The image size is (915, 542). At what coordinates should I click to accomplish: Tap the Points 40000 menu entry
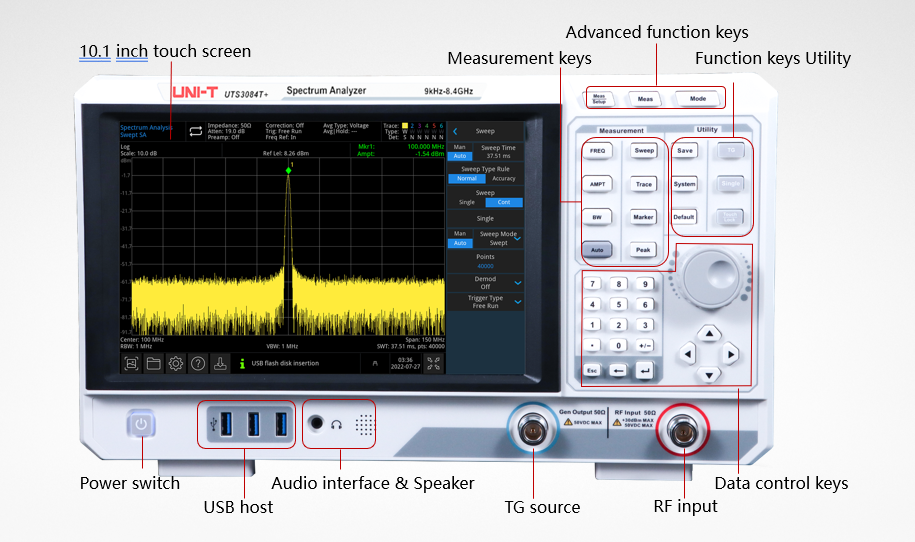[x=485, y=261]
